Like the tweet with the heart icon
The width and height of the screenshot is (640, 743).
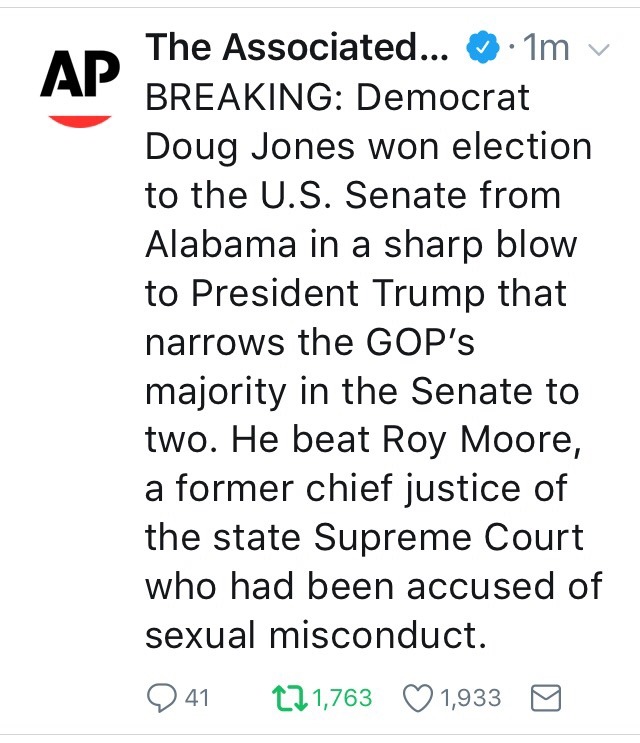[418, 698]
